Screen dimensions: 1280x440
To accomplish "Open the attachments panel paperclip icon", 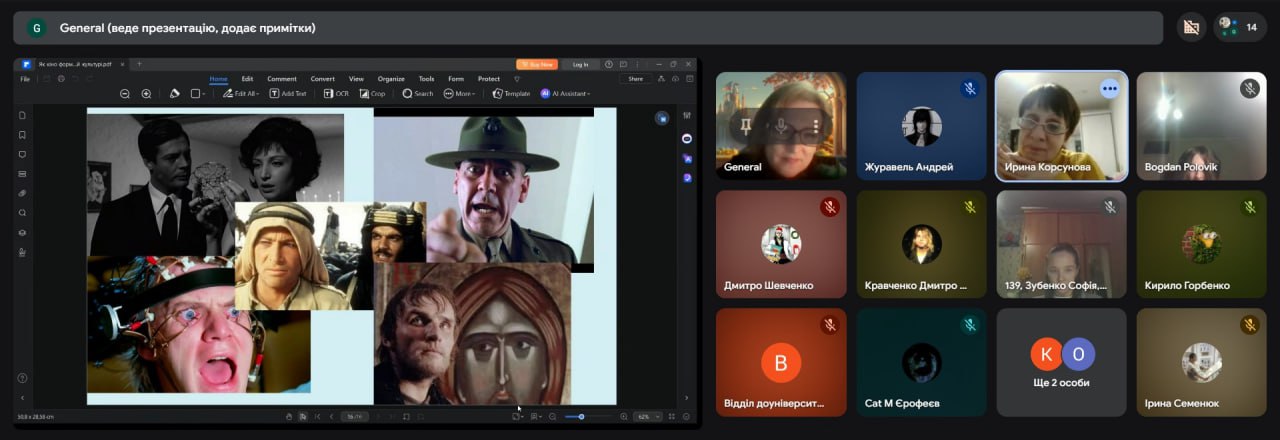I will coord(22,193).
